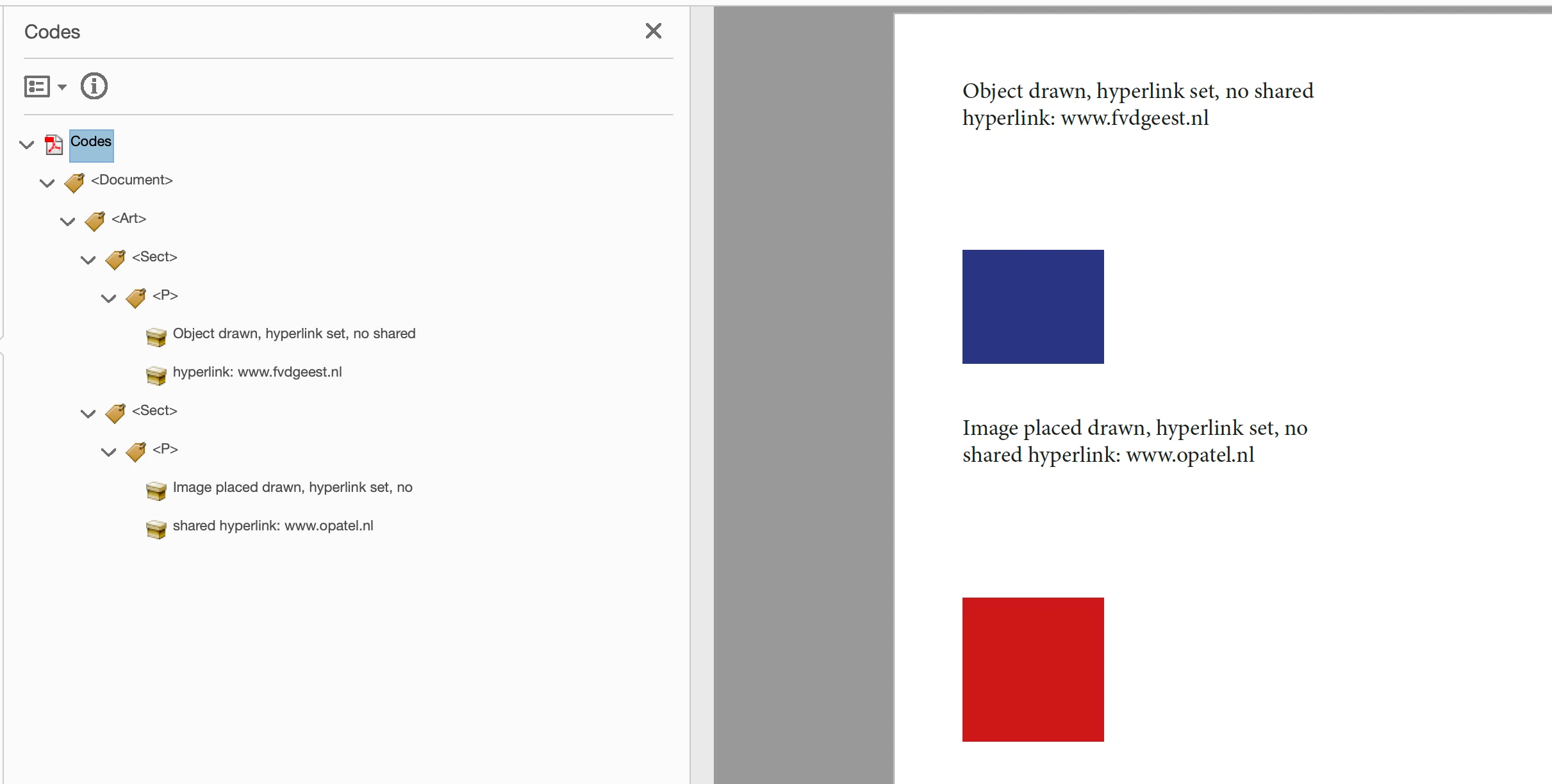Click the Art tag icon
This screenshot has width=1552, height=784.
coord(95,221)
